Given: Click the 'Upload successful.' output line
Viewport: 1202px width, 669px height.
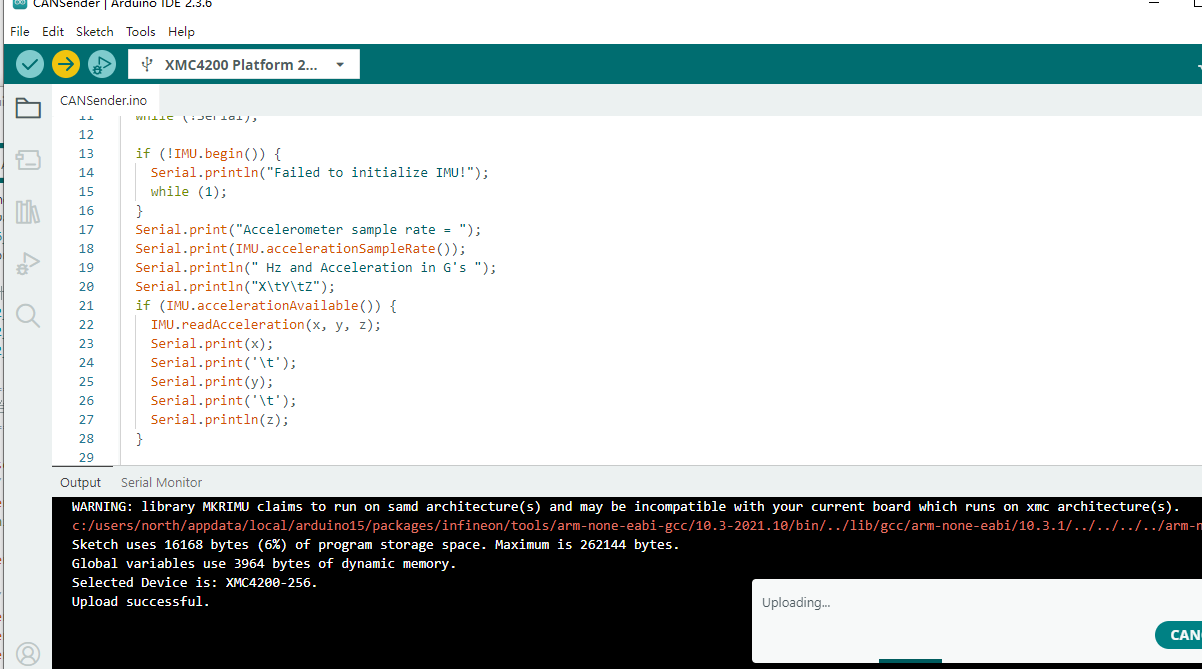Looking at the screenshot, I should (141, 601).
